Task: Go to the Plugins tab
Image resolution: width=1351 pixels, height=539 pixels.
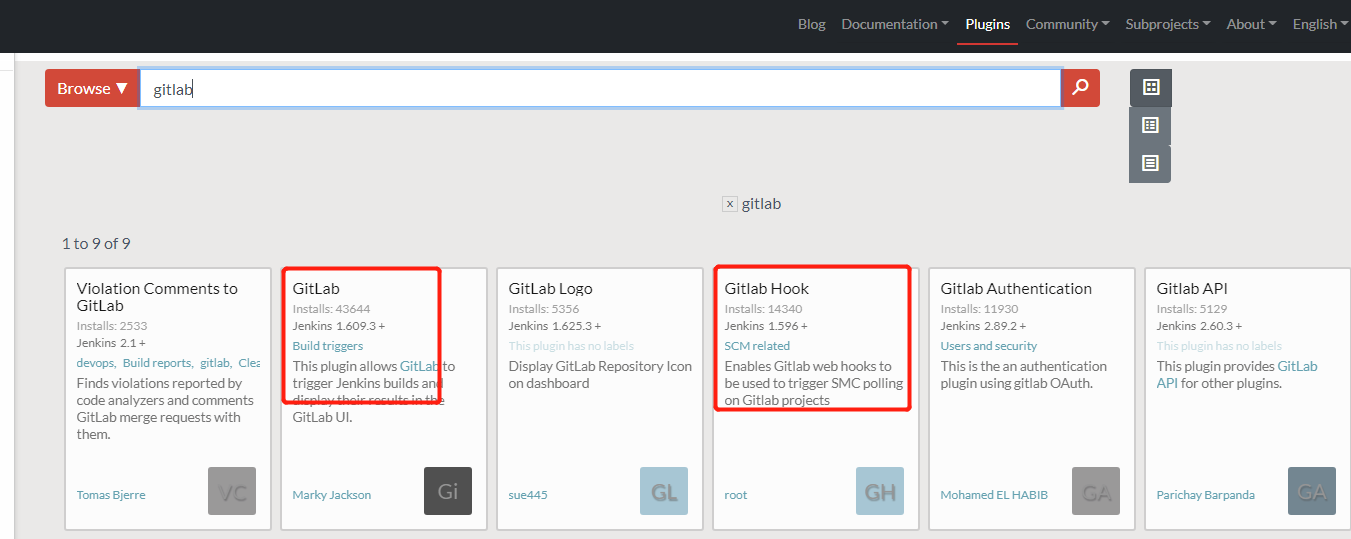Action: (x=987, y=24)
